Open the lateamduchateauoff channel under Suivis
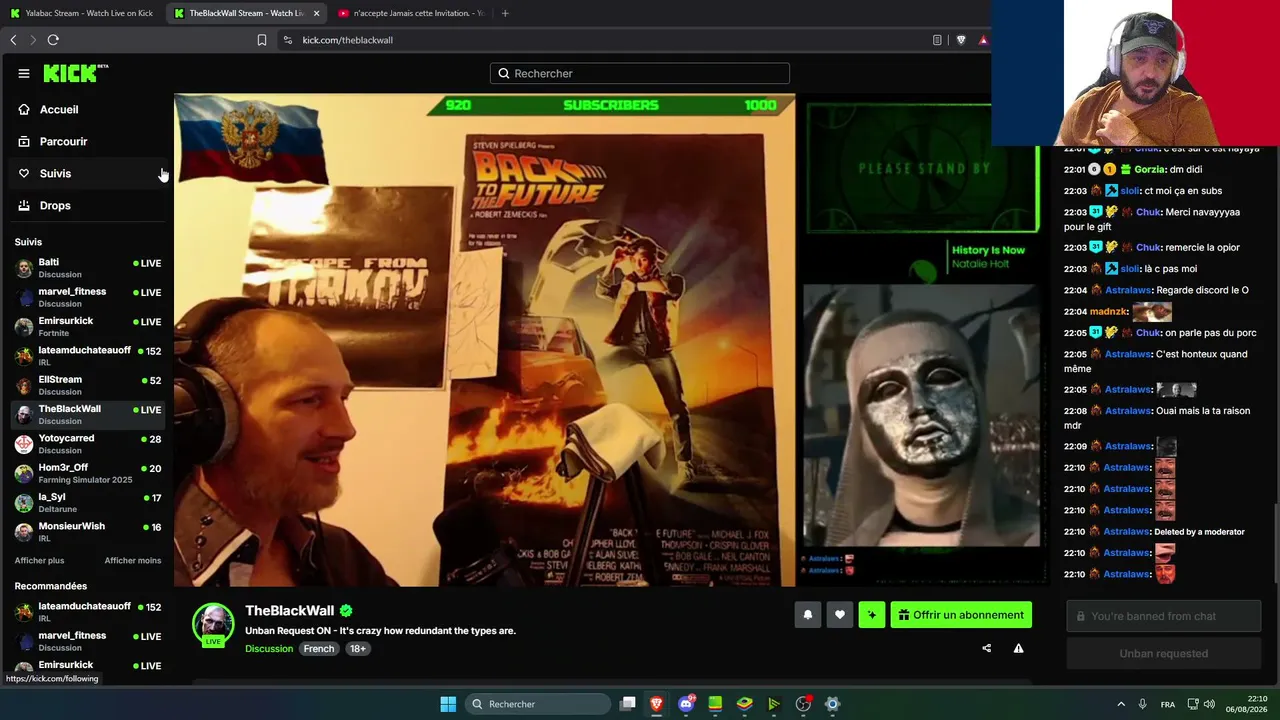Image resolution: width=1280 pixels, height=720 pixels. pos(88,356)
